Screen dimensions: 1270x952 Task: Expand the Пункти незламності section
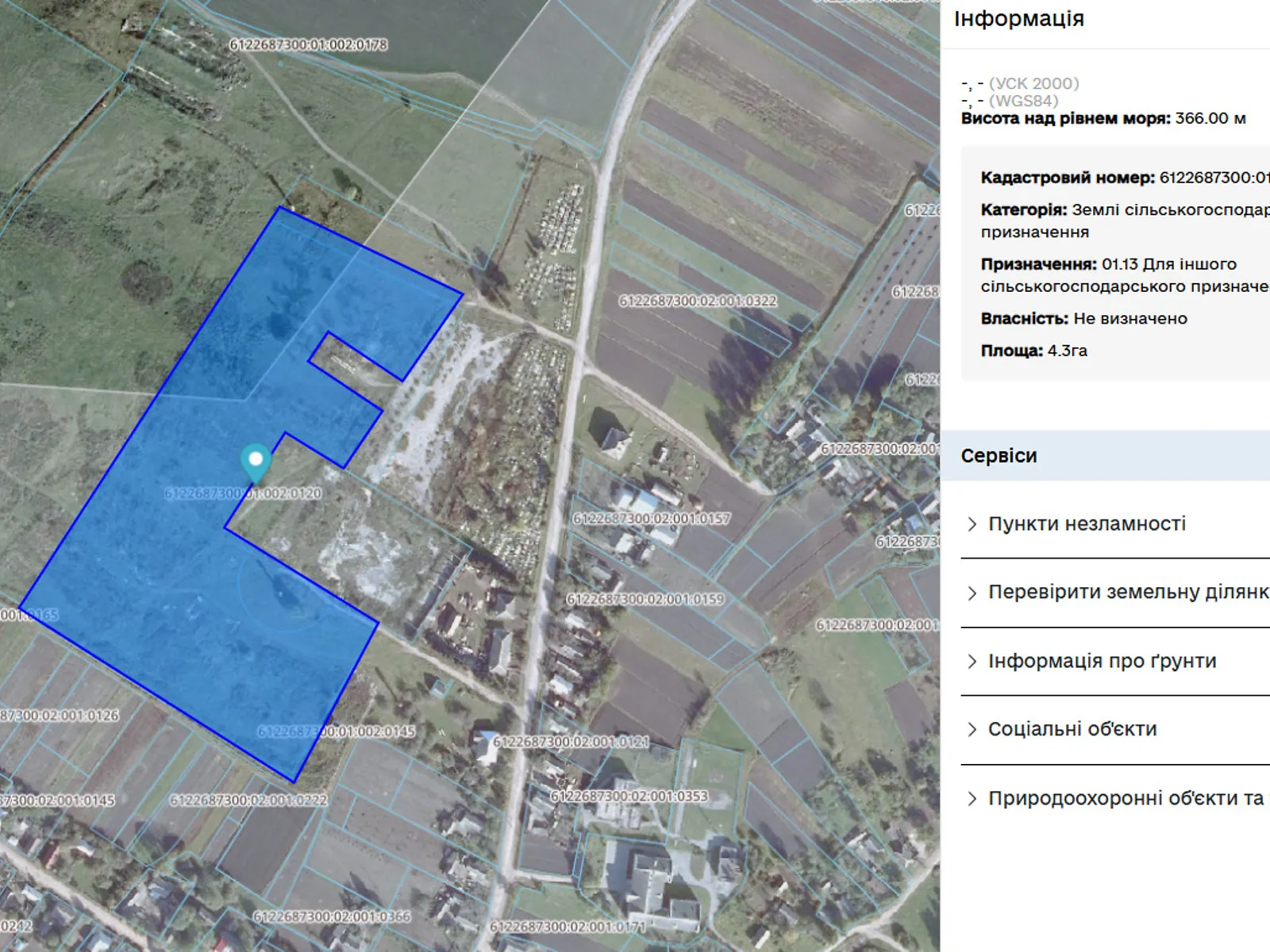(x=1087, y=524)
